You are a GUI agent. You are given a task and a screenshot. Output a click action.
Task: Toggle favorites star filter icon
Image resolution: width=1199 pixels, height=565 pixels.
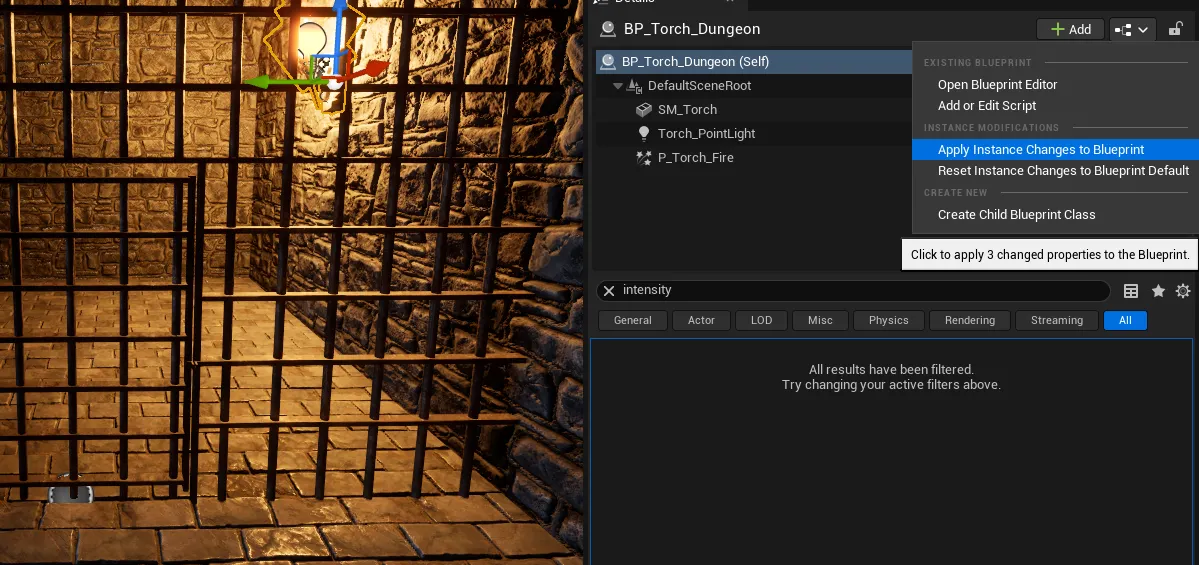click(1158, 291)
